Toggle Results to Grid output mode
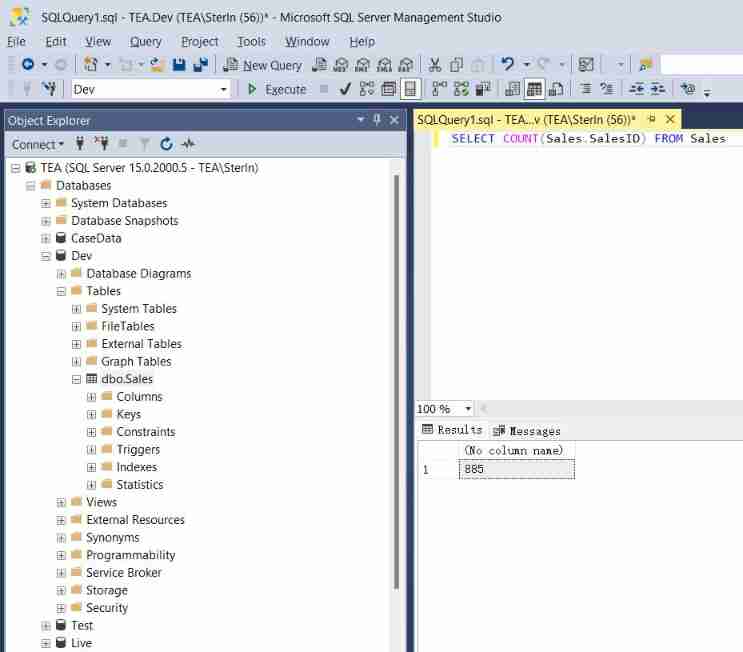This screenshot has width=743, height=652. pos(535,89)
